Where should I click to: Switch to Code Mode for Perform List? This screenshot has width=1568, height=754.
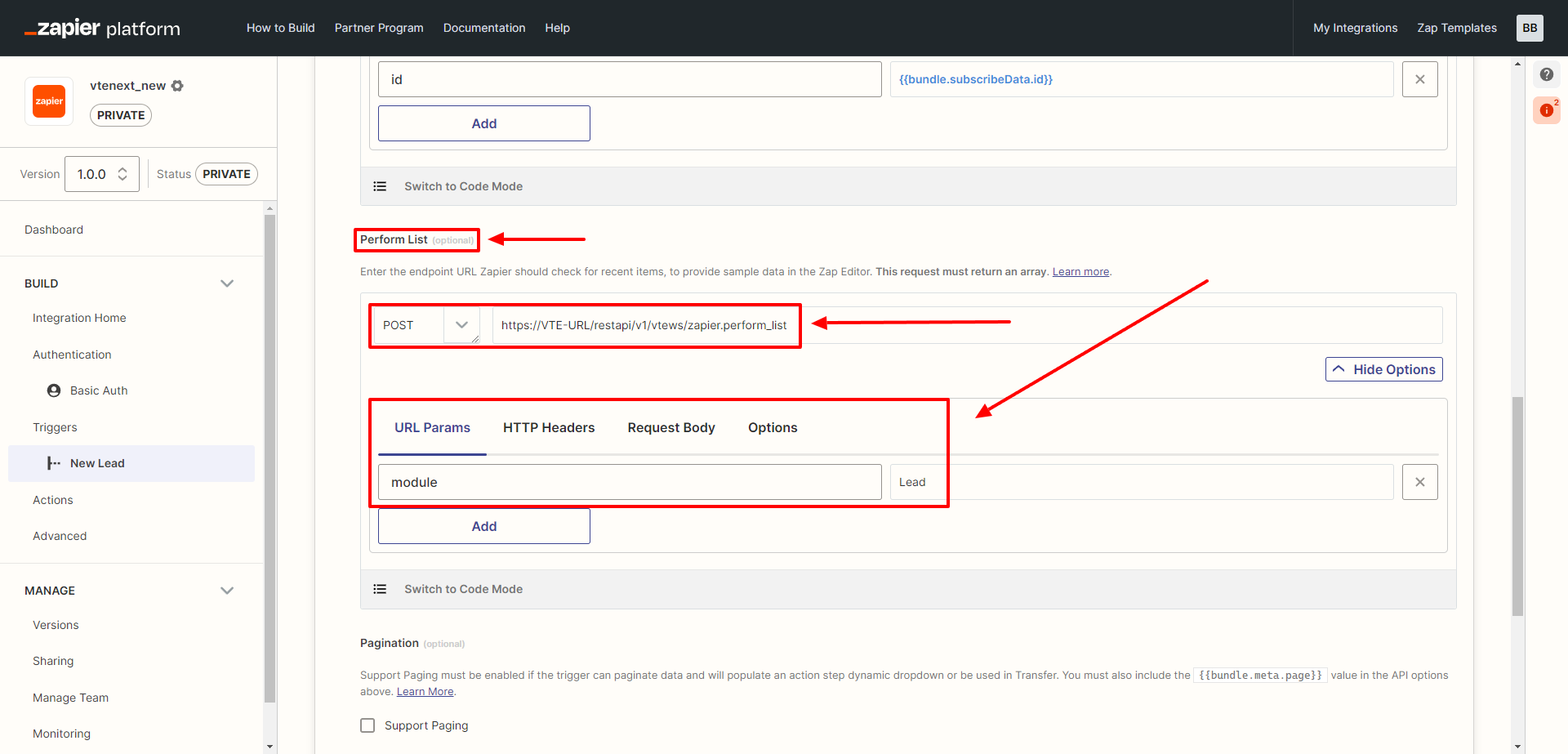[463, 589]
